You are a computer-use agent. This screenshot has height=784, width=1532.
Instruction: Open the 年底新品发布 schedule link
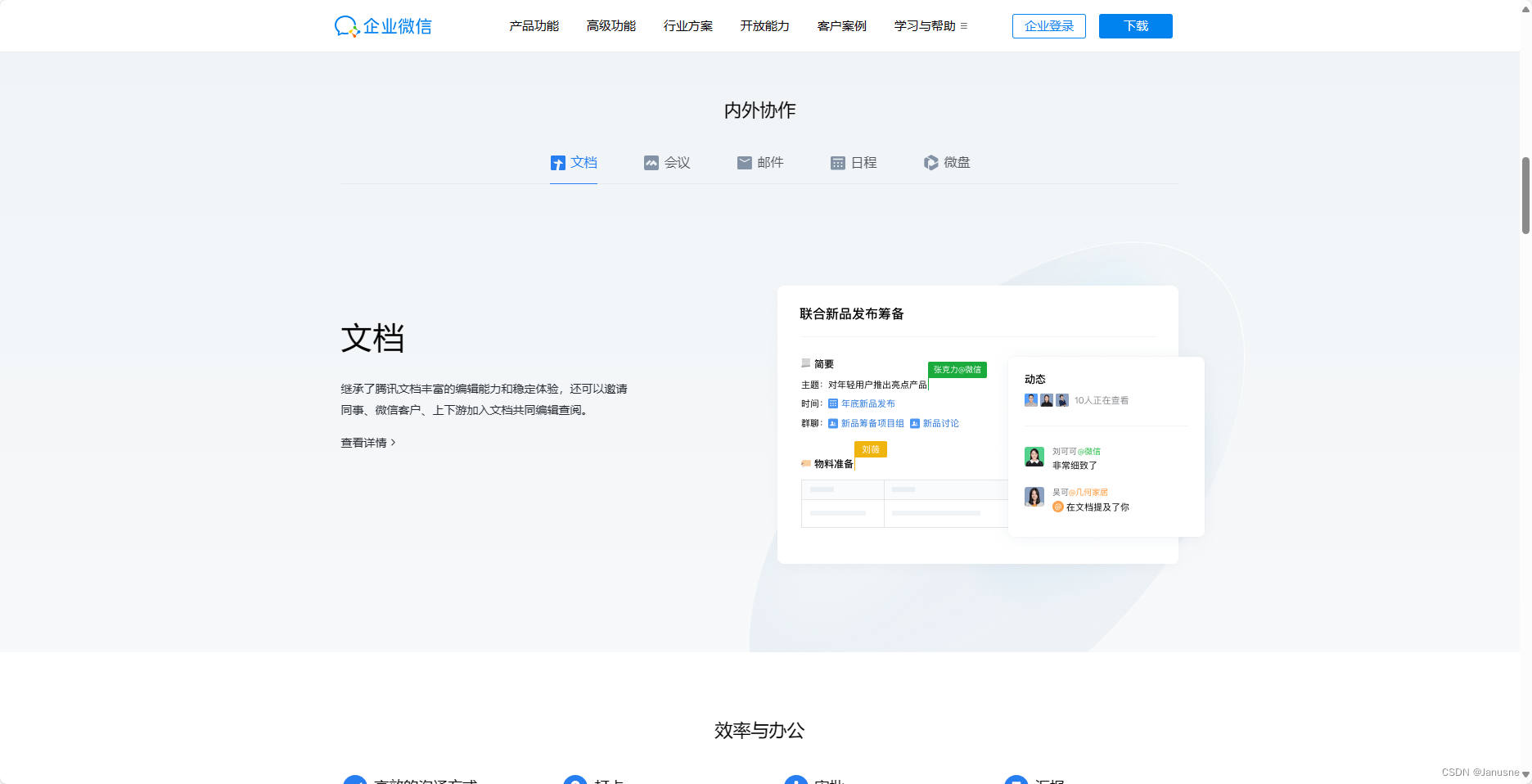pyautogui.click(x=868, y=403)
